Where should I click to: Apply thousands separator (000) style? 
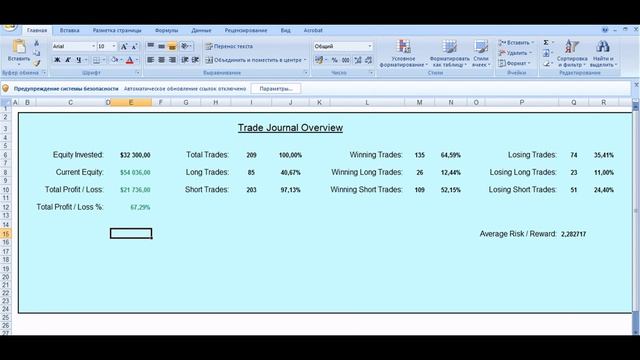pos(346,60)
